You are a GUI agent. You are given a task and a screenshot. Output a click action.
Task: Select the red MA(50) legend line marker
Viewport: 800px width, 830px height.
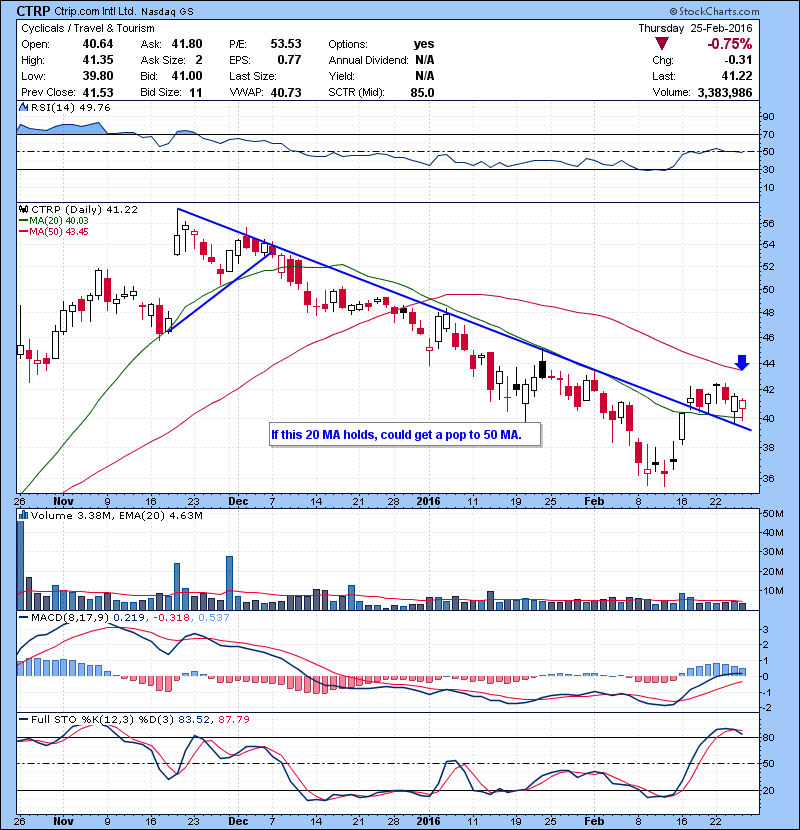pos(23,232)
